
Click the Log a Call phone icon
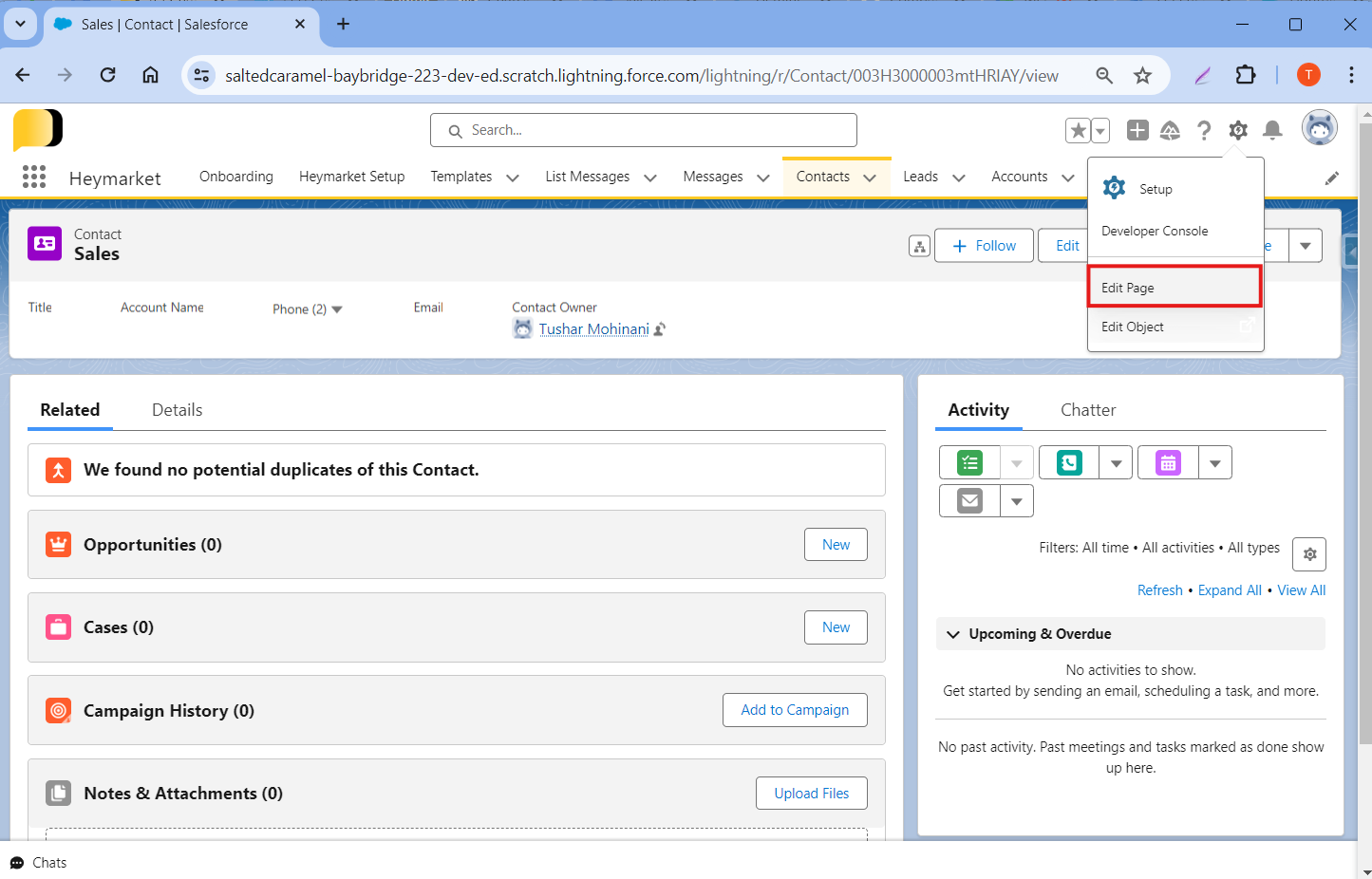(x=1069, y=463)
